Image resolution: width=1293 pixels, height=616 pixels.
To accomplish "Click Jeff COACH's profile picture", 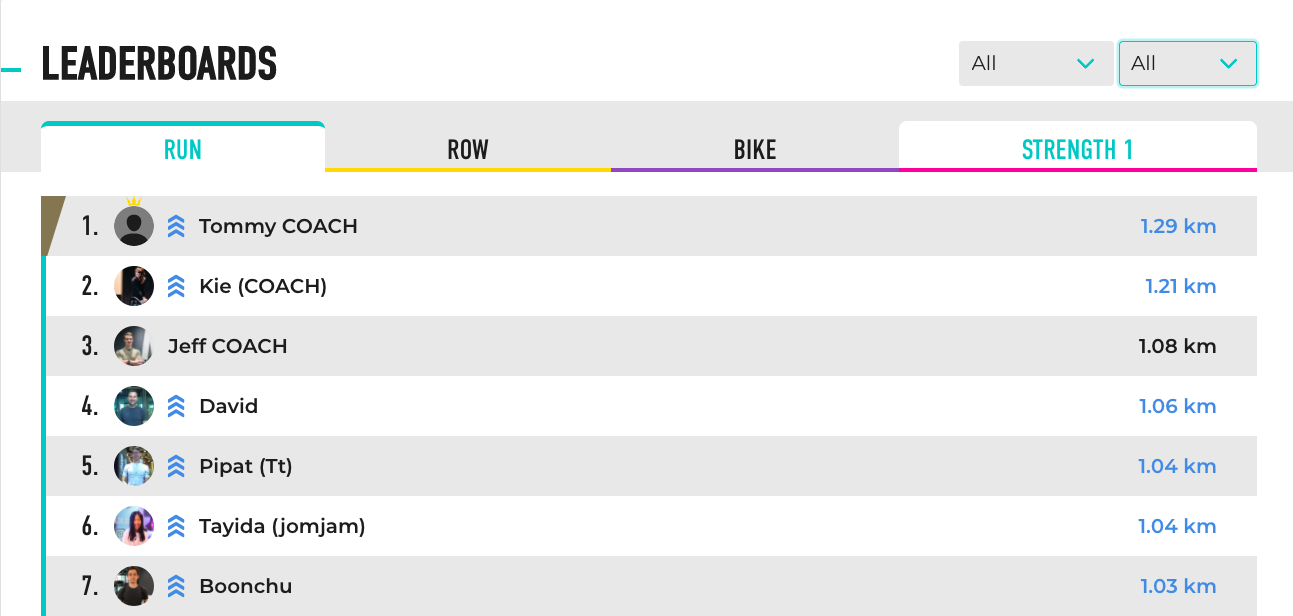I will pos(134,346).
